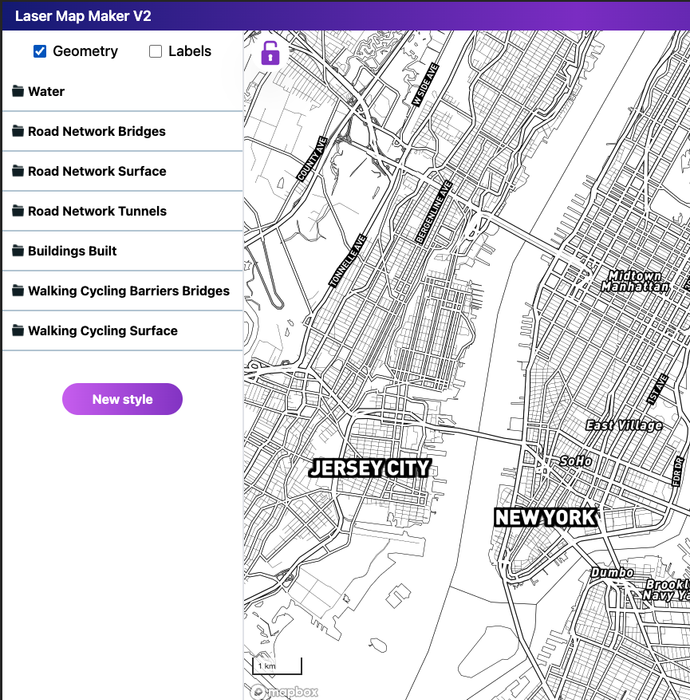This screenshot has height=700, width=690.
Task: Click the FDR DR street label
Action: [x=678, y=471]
